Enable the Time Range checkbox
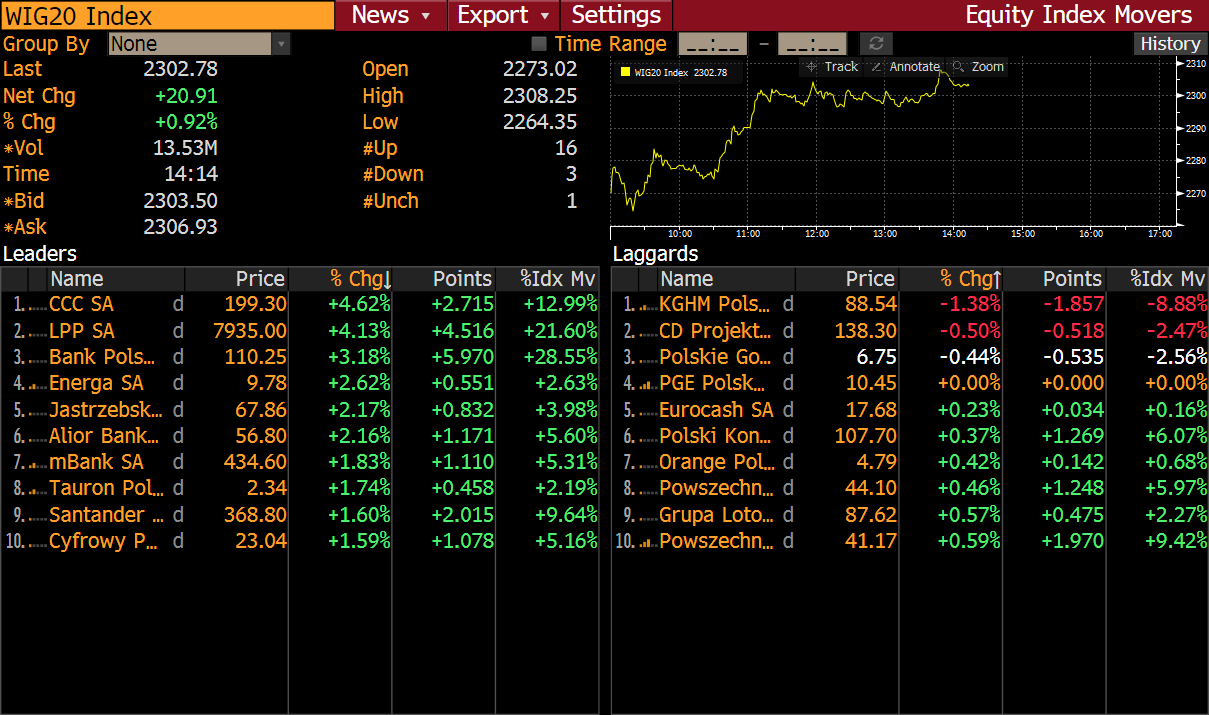Screen dimensions: 1209x715 coord(540,44)
